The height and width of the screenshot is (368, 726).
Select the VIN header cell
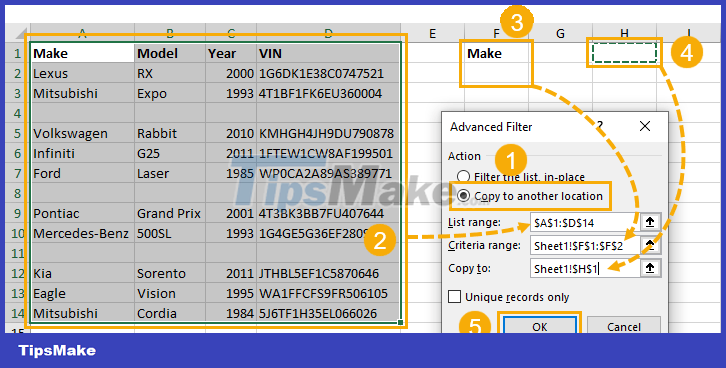pyautogui.click(x=328, y=53)
